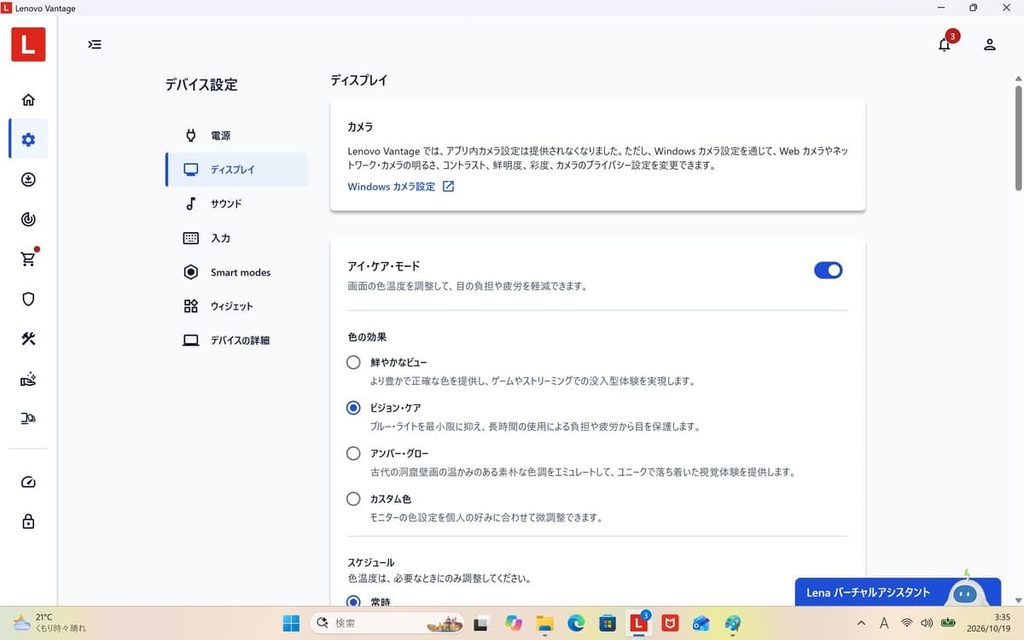Select ウィジェット in the device settings menu

click(x=236, y=306)
